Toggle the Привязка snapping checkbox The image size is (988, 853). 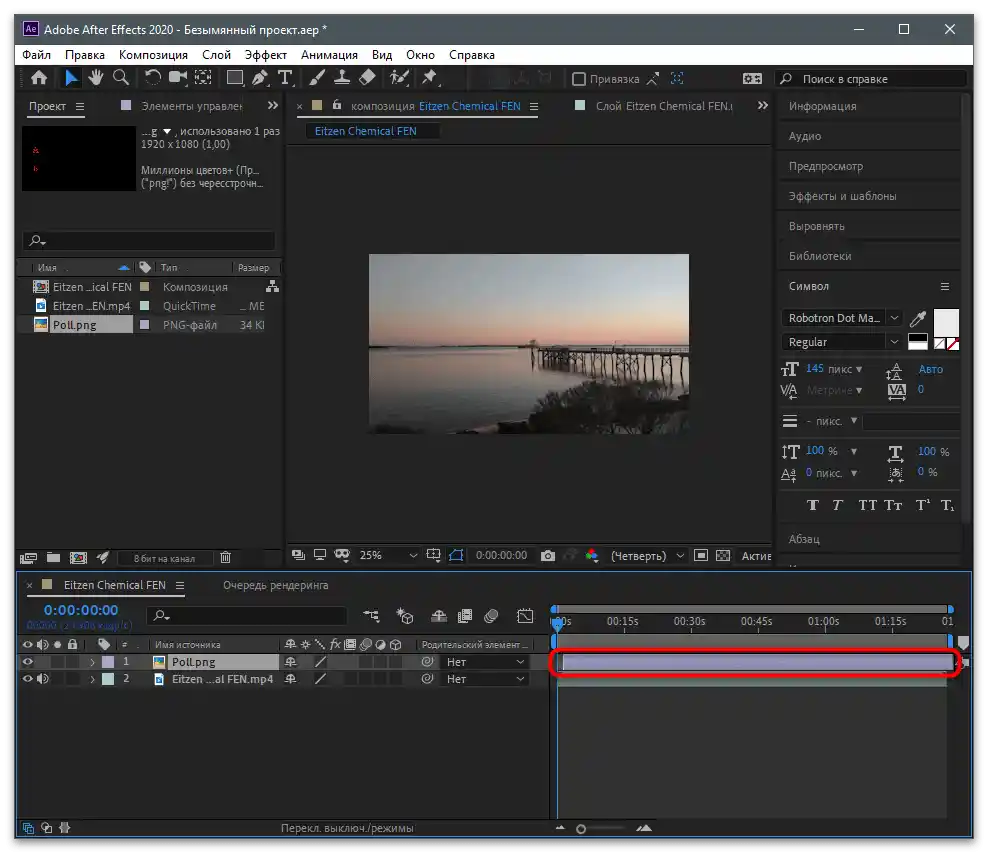click(x=578, y=79)
